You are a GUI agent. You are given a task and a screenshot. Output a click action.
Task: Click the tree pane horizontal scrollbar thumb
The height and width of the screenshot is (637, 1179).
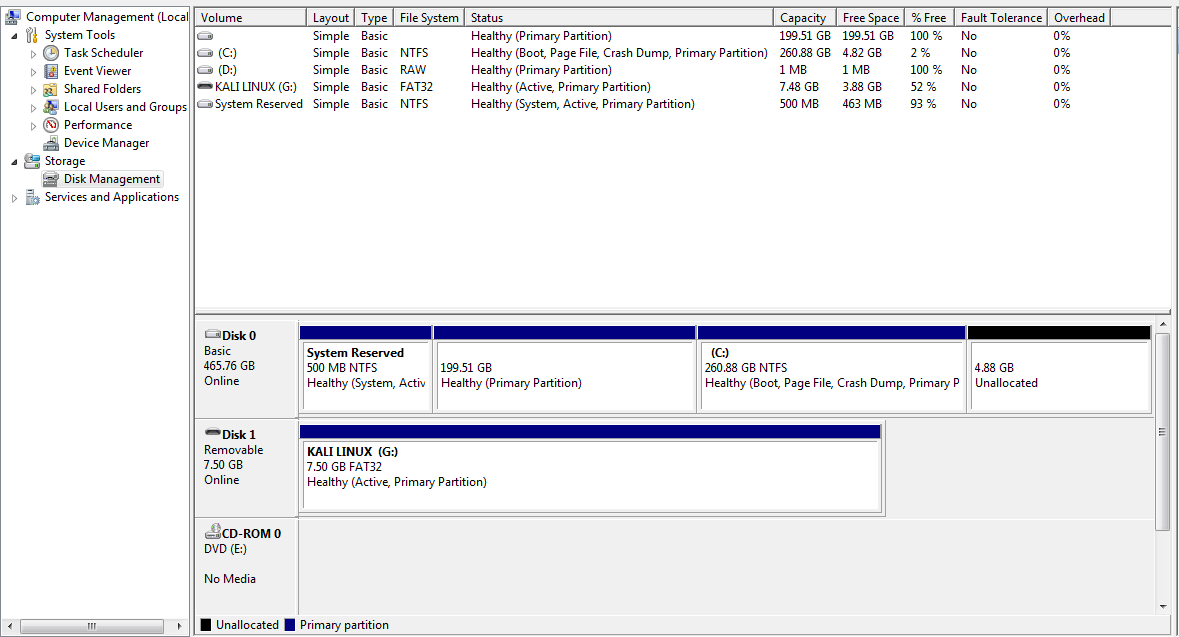(92, 626)
